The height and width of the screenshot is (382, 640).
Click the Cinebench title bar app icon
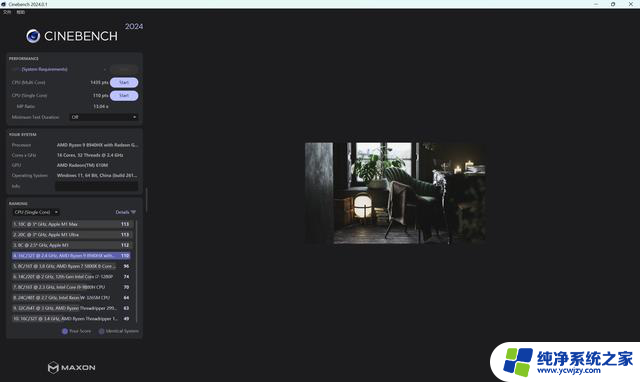point(3,4)
